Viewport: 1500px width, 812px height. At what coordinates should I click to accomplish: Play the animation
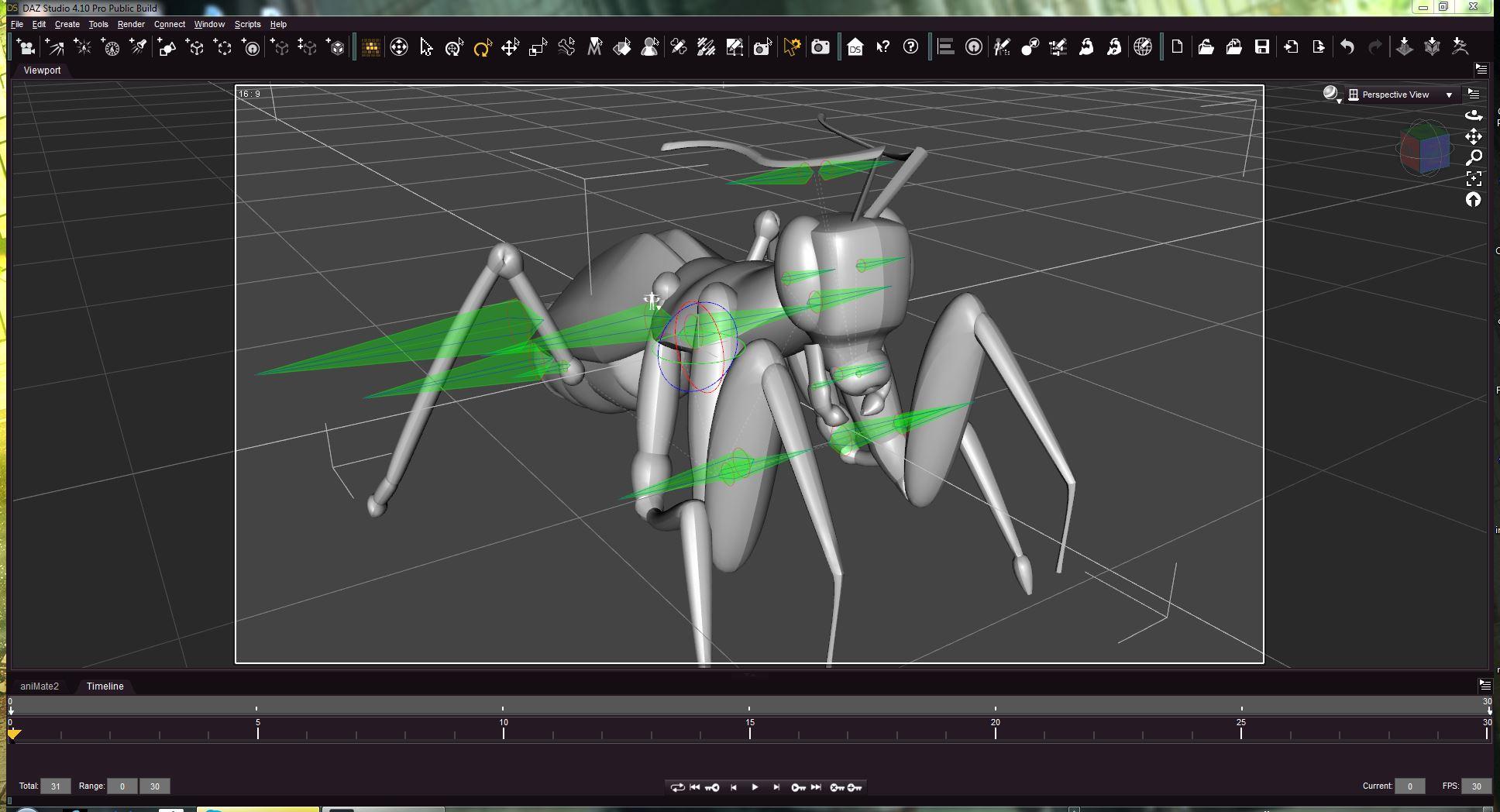[755, 787]
